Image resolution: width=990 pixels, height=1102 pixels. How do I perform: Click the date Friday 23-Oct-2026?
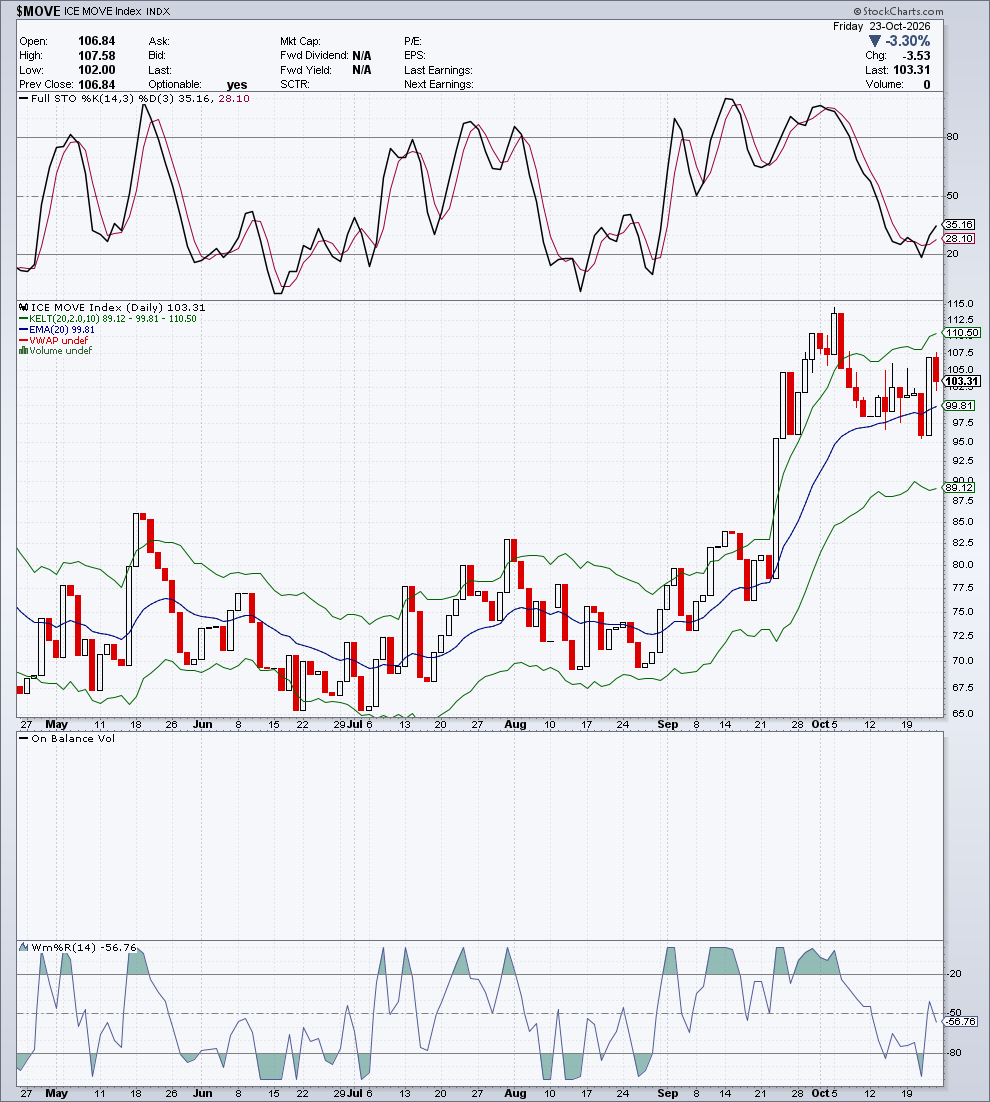pyautogui.click(x=882, y=26)
